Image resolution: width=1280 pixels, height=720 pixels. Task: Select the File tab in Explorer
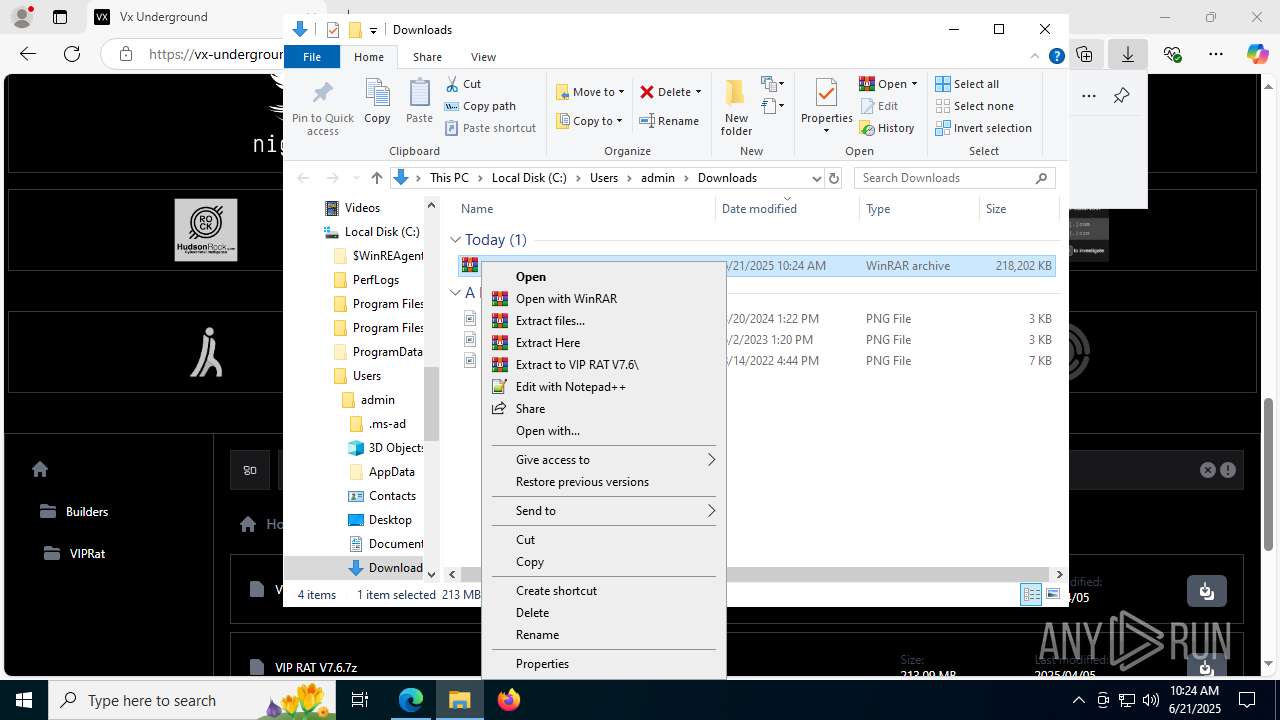[312, 57]
